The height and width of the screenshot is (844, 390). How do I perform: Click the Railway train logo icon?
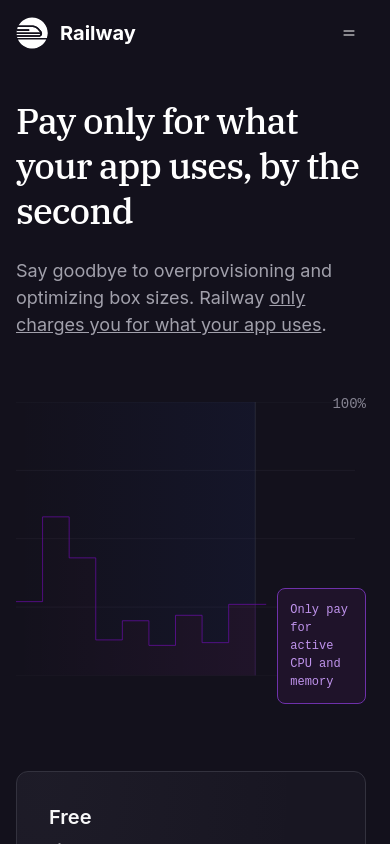(x=32, y=33)
